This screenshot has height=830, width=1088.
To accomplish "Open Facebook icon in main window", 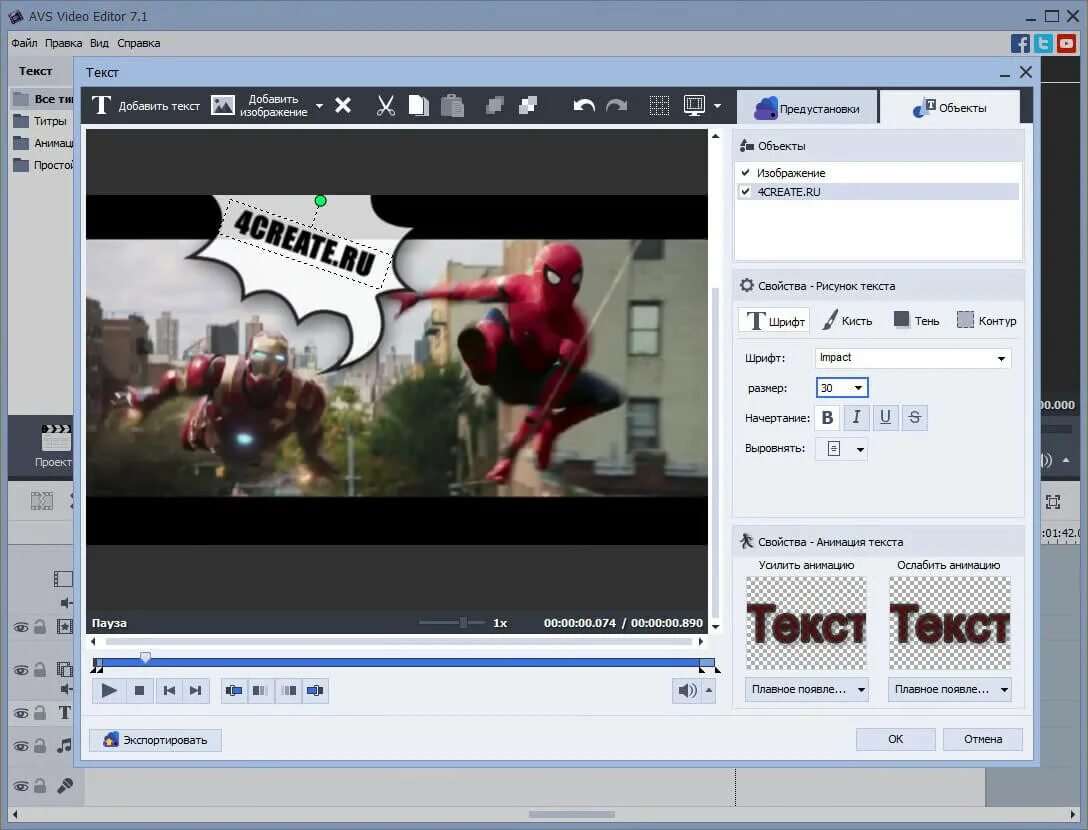I will tap(1020, 43).
